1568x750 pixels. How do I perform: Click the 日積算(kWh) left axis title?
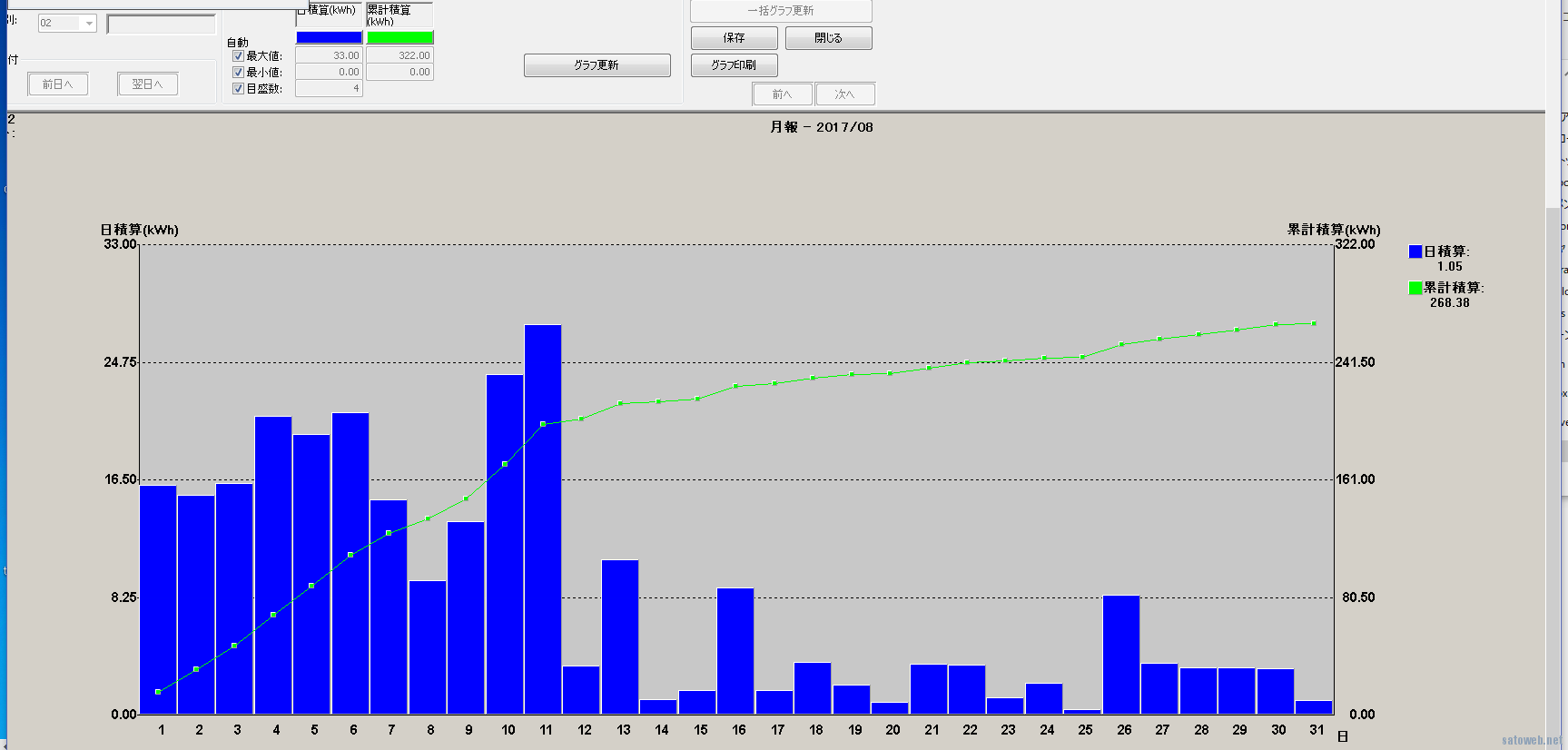139,230
